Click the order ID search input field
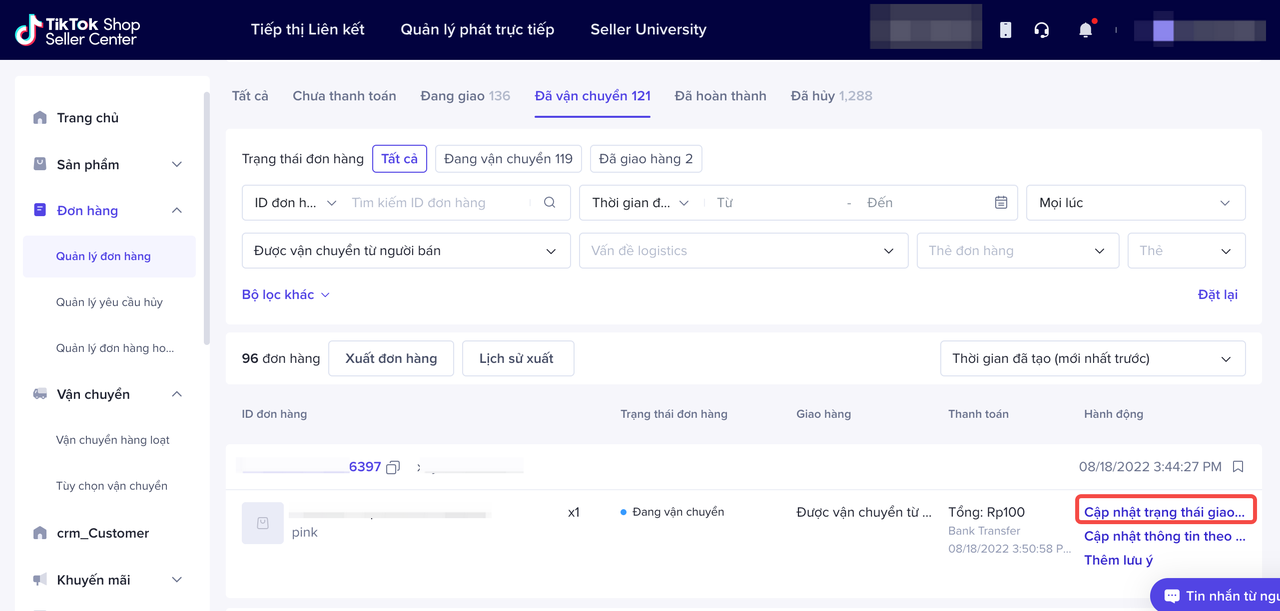 point(438,203)
